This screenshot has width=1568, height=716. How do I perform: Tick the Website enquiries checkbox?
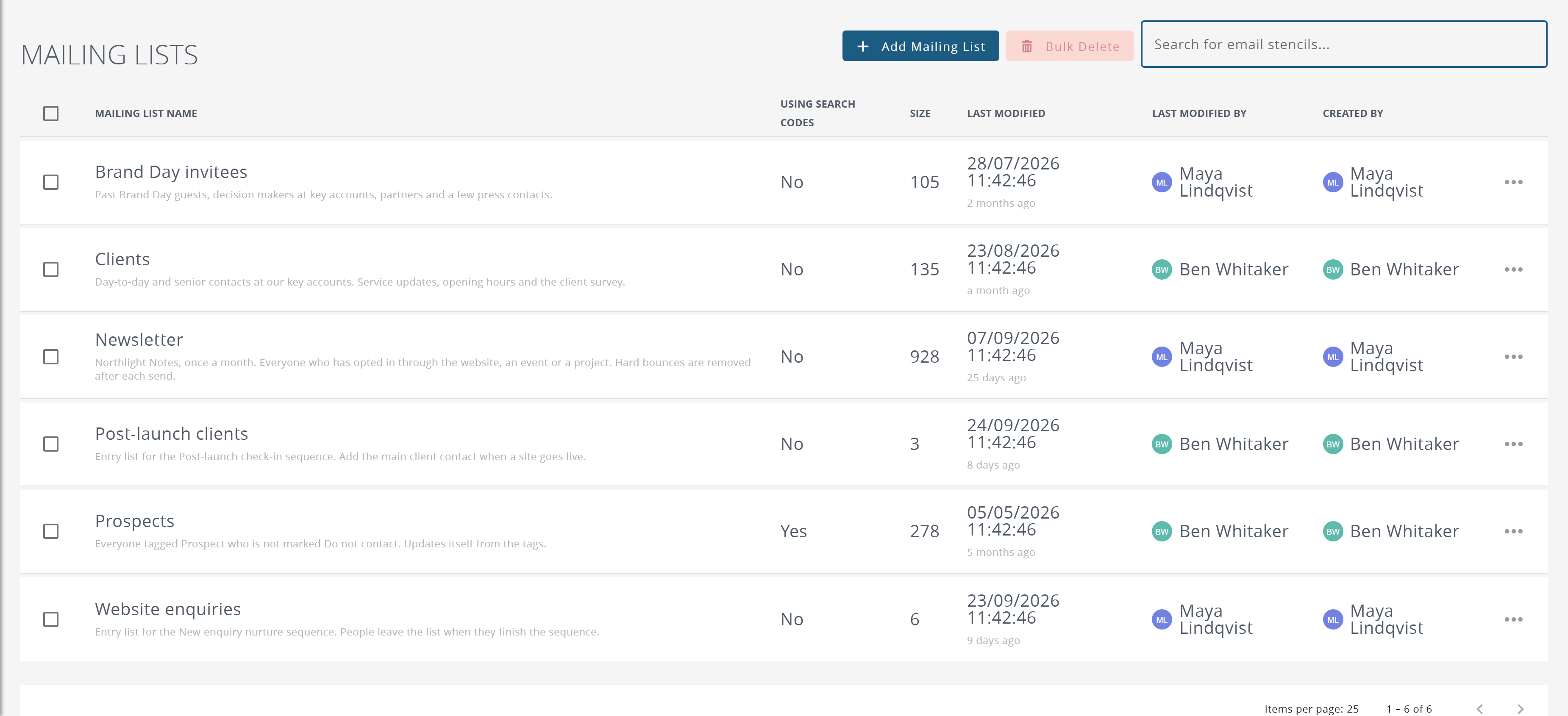tap(51, 619)
